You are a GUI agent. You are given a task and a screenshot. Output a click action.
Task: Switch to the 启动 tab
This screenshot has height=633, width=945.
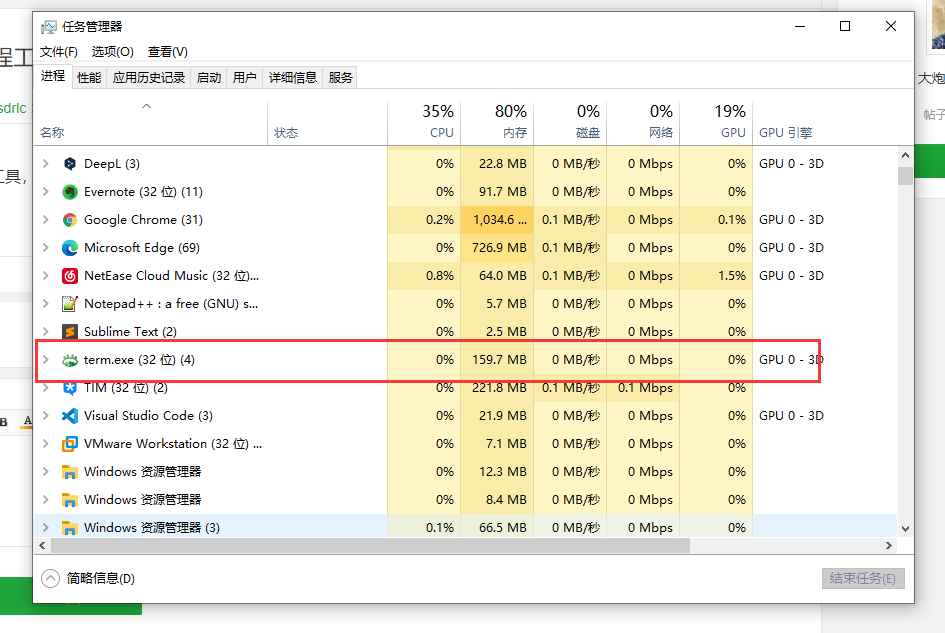tap(209, 78)
